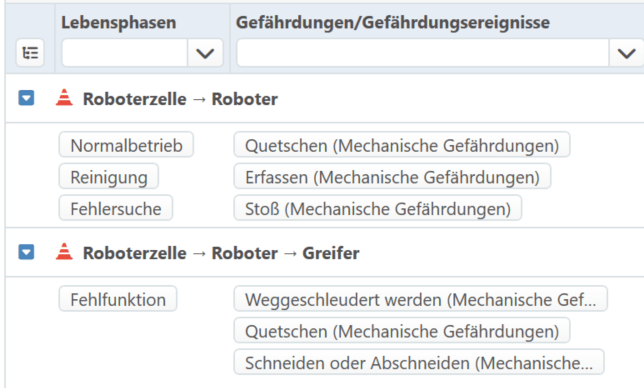The image size is (644, 388).
Task: Click the tree view icon in header
Action: [x=30, y=53]
